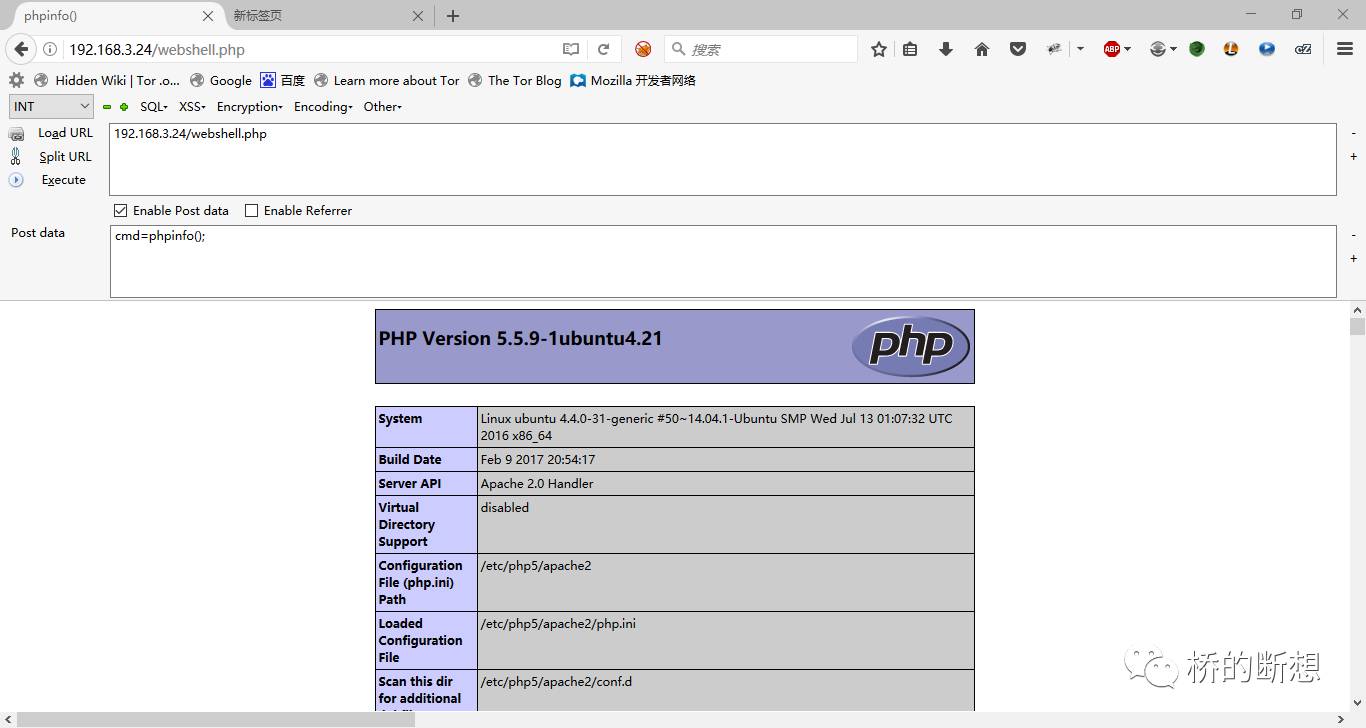Check Enable Referrer checkbox
Image resolution: width=1366 pixels, height=728 pixels.
click(252, 210)
